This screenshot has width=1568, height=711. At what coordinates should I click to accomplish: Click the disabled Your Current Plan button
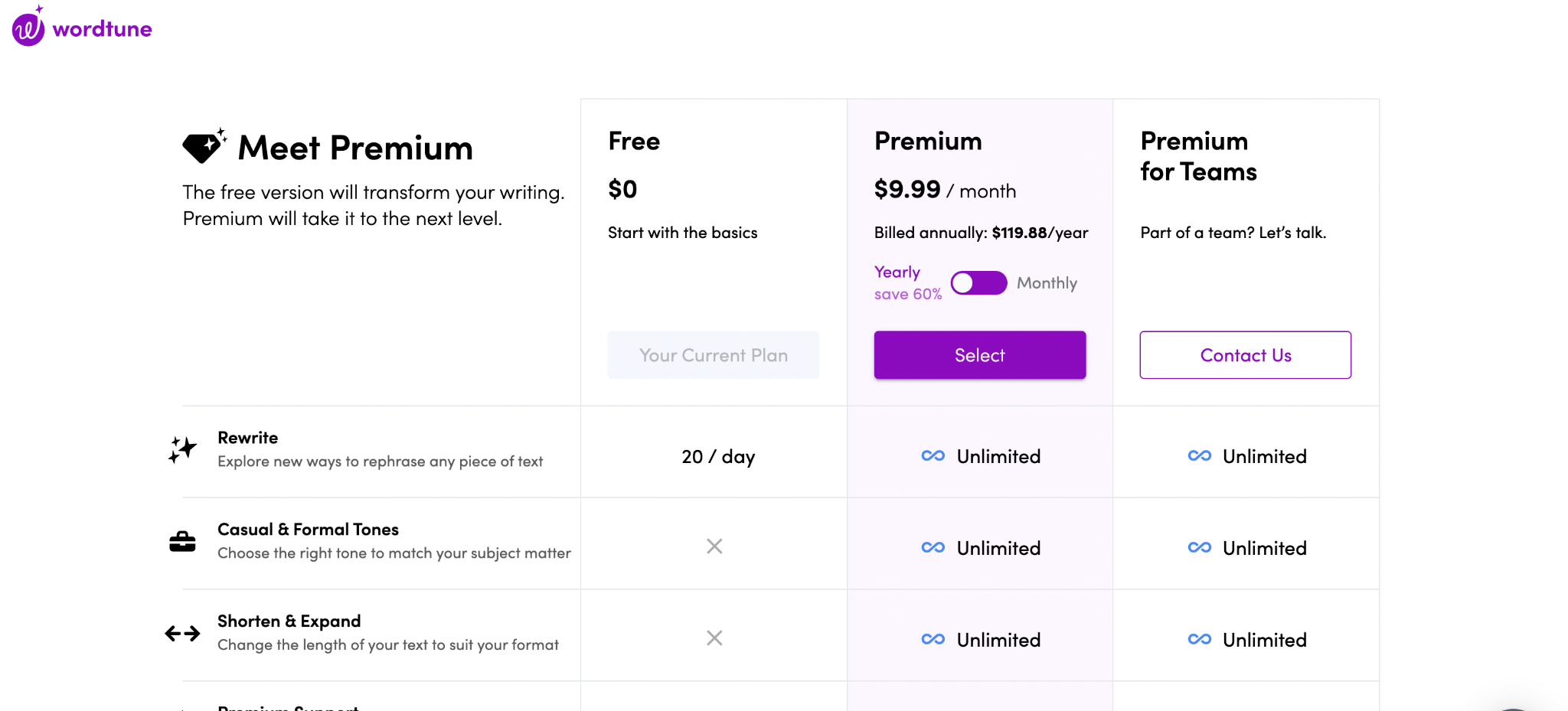714,355
